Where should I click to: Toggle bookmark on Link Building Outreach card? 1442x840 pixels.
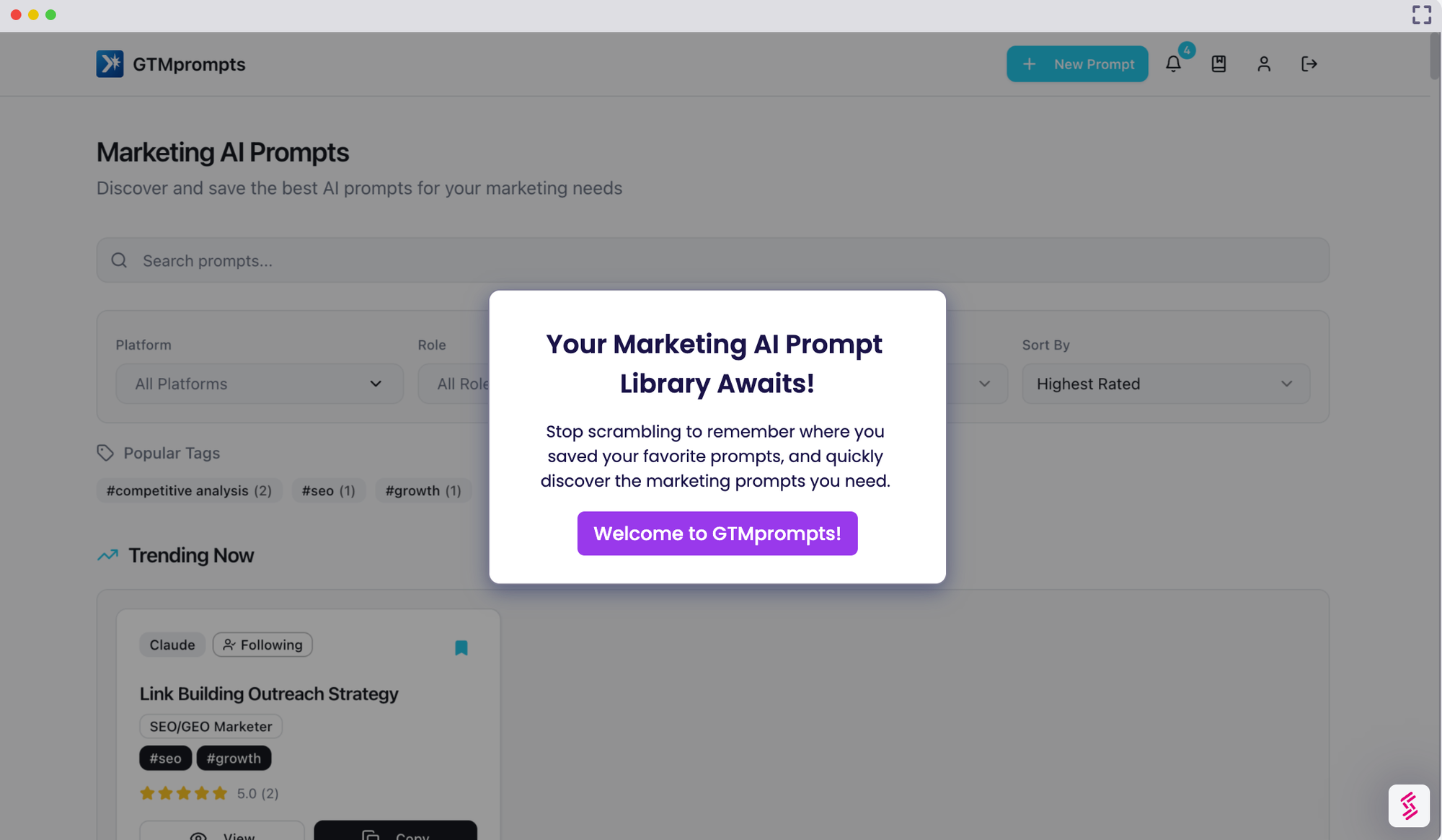(461, 647)
